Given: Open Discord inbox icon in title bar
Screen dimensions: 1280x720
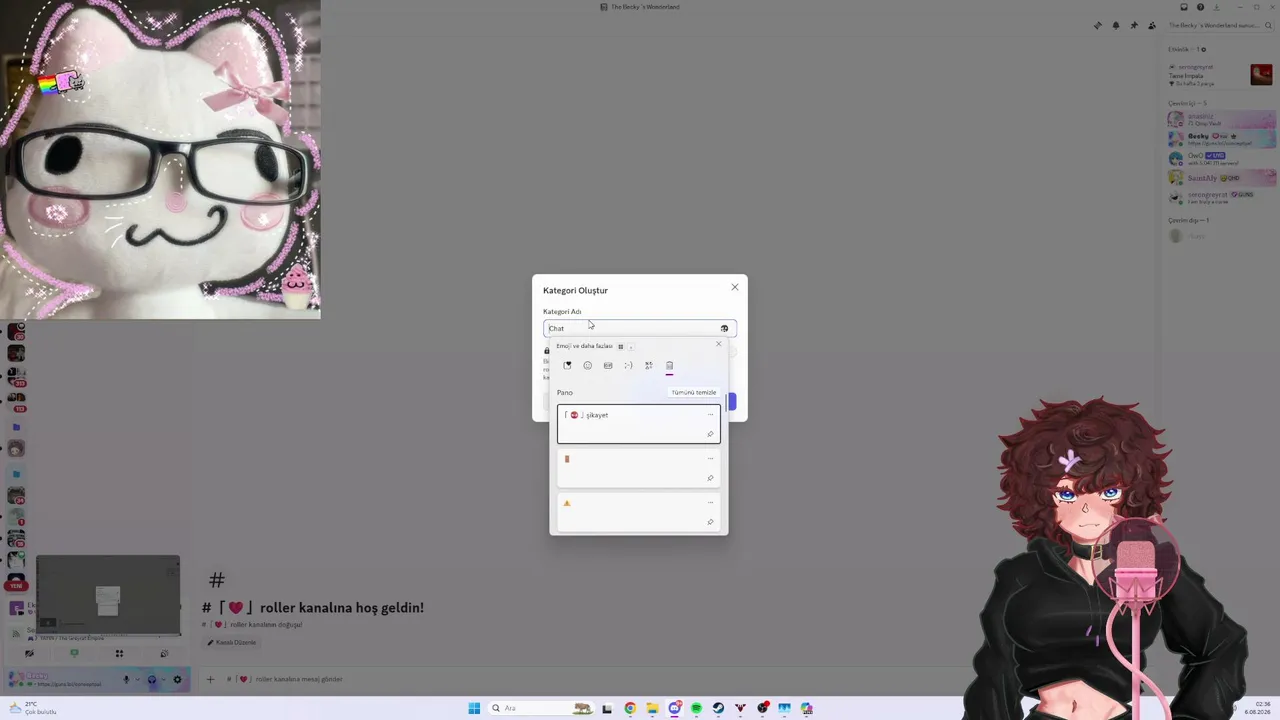Looking at the screenshot, I should [x=1184, y=7].
